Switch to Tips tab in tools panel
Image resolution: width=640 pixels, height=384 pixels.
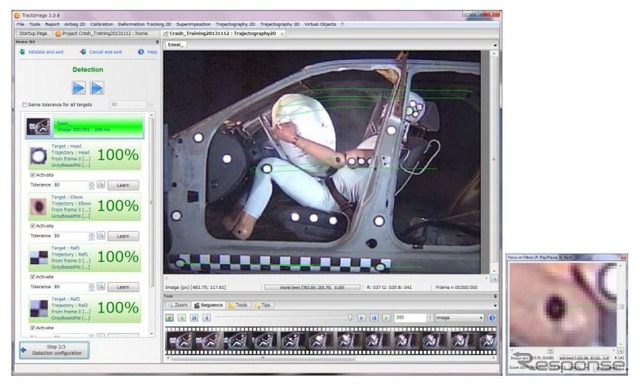262,305
